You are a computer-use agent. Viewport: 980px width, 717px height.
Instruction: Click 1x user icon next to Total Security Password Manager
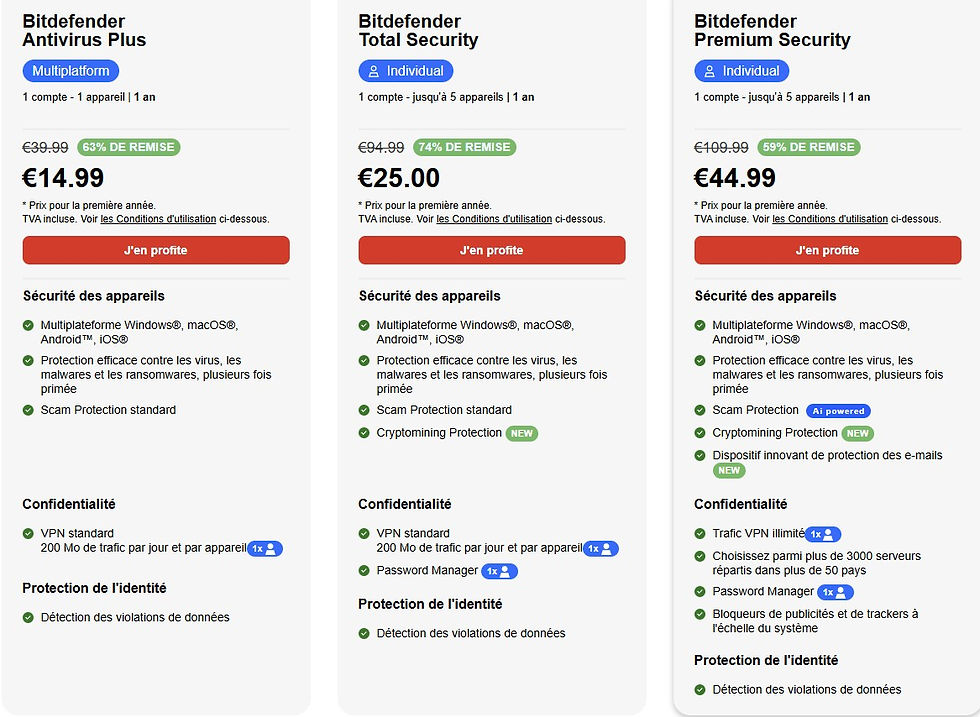(x=499, y=571)
